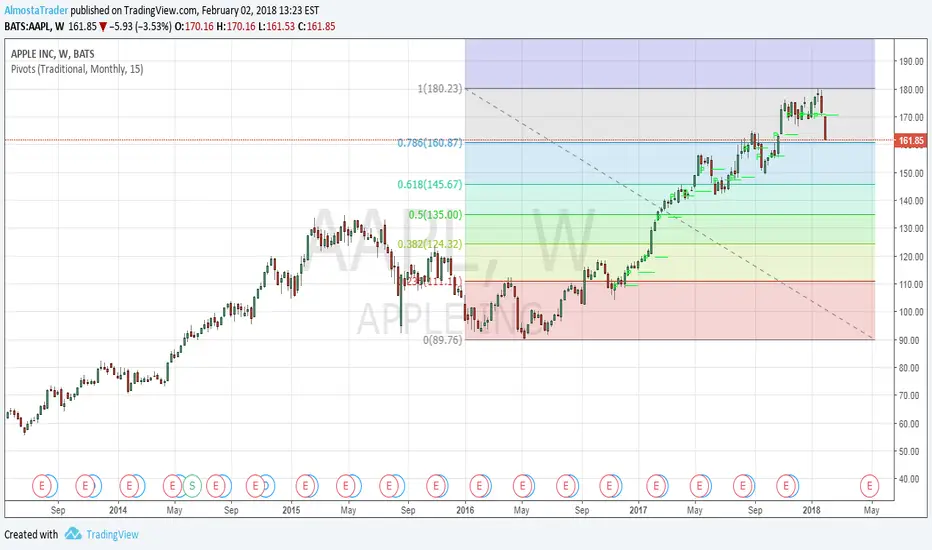Select earnings marker just after 2014 label

(x=130, y=486)
